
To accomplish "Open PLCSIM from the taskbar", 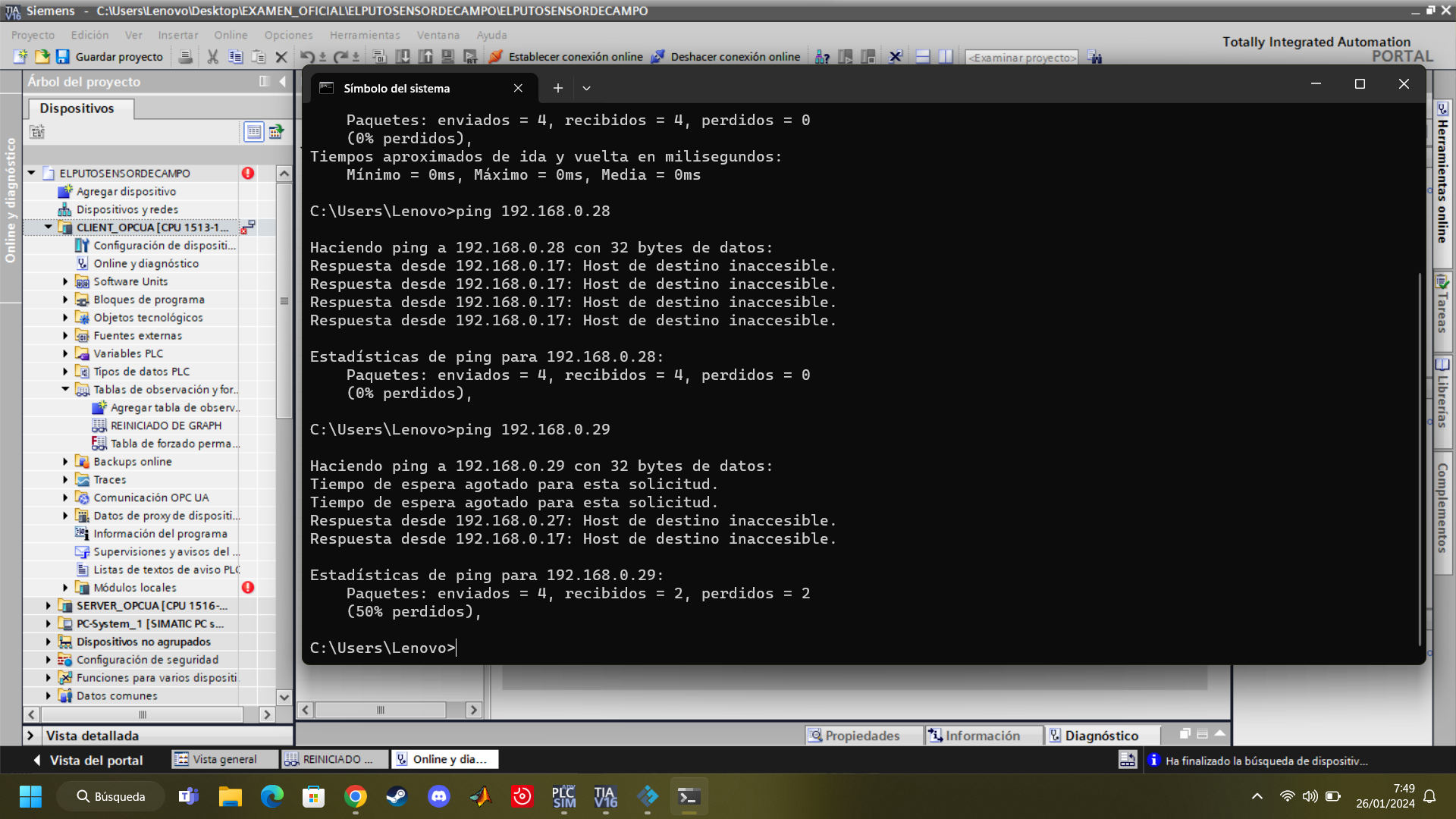I will tap(563, 797).
